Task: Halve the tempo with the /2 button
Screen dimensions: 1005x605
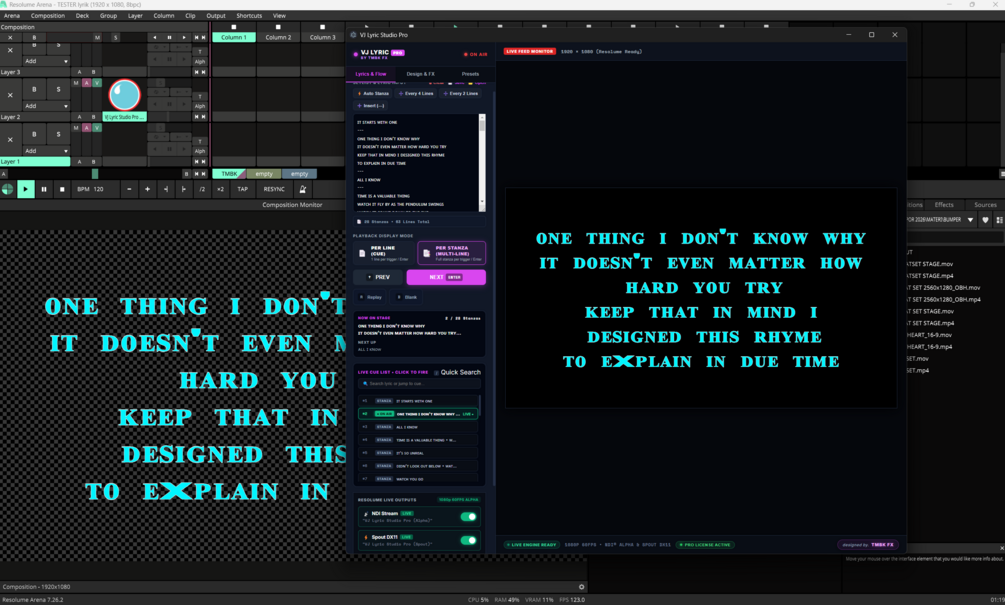Action: (x=202, y=189)
